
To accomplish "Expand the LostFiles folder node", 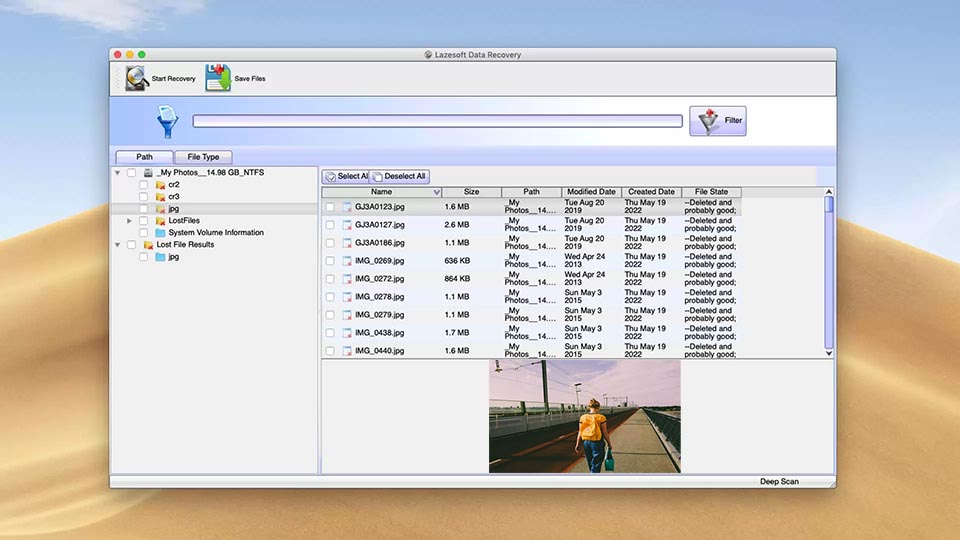I will (129, 220).
